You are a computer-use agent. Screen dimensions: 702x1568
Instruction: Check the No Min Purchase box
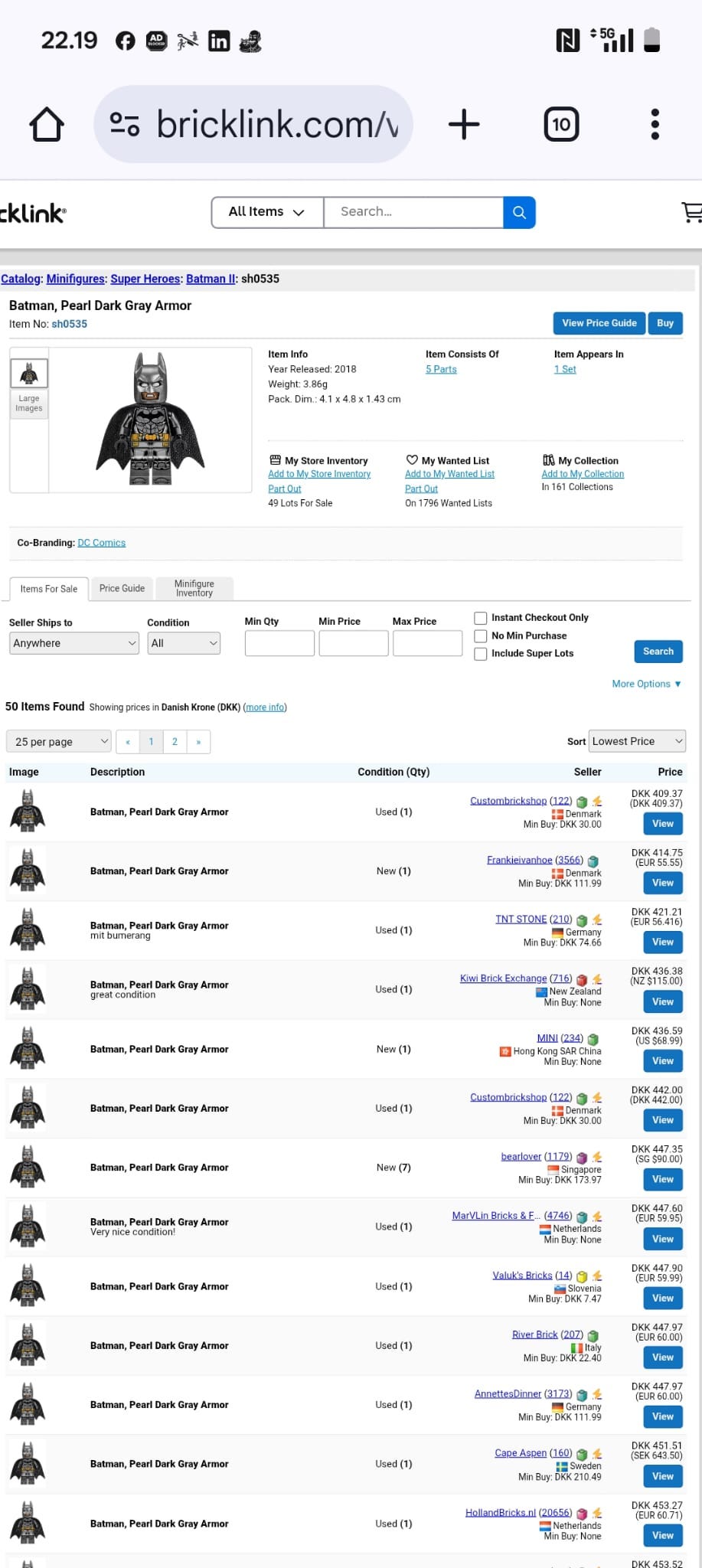[481, 635]
